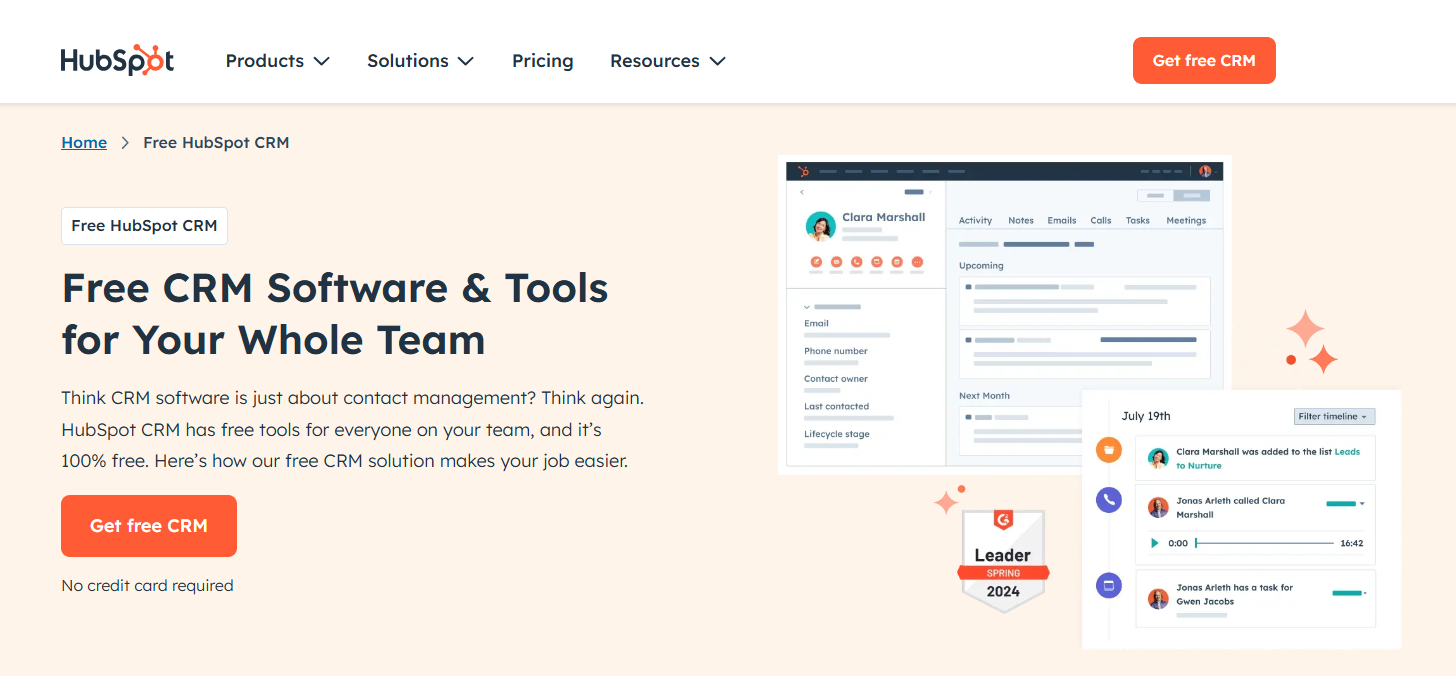Click Clara Marshall's large profile photo
This screenshot has height=676, width=1456.
click(821, 227)
